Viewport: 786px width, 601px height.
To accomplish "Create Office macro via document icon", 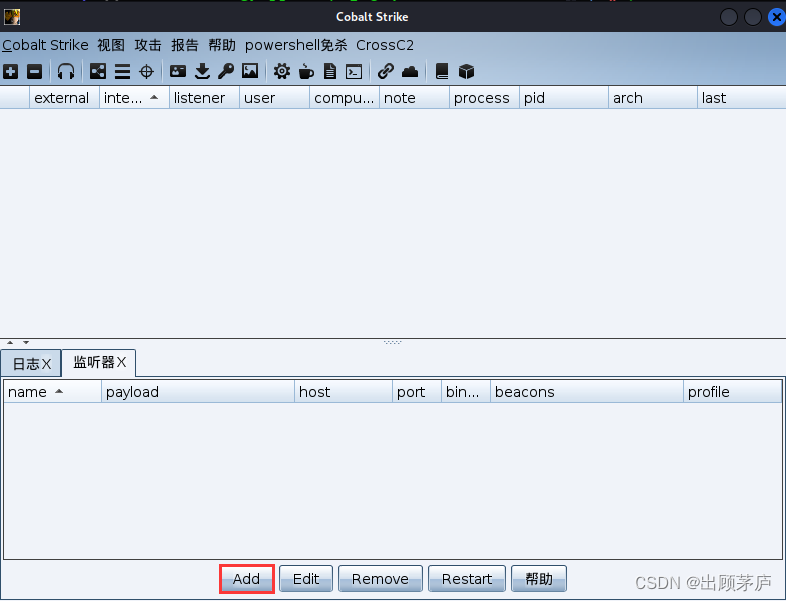I will [x=330, y=72].
